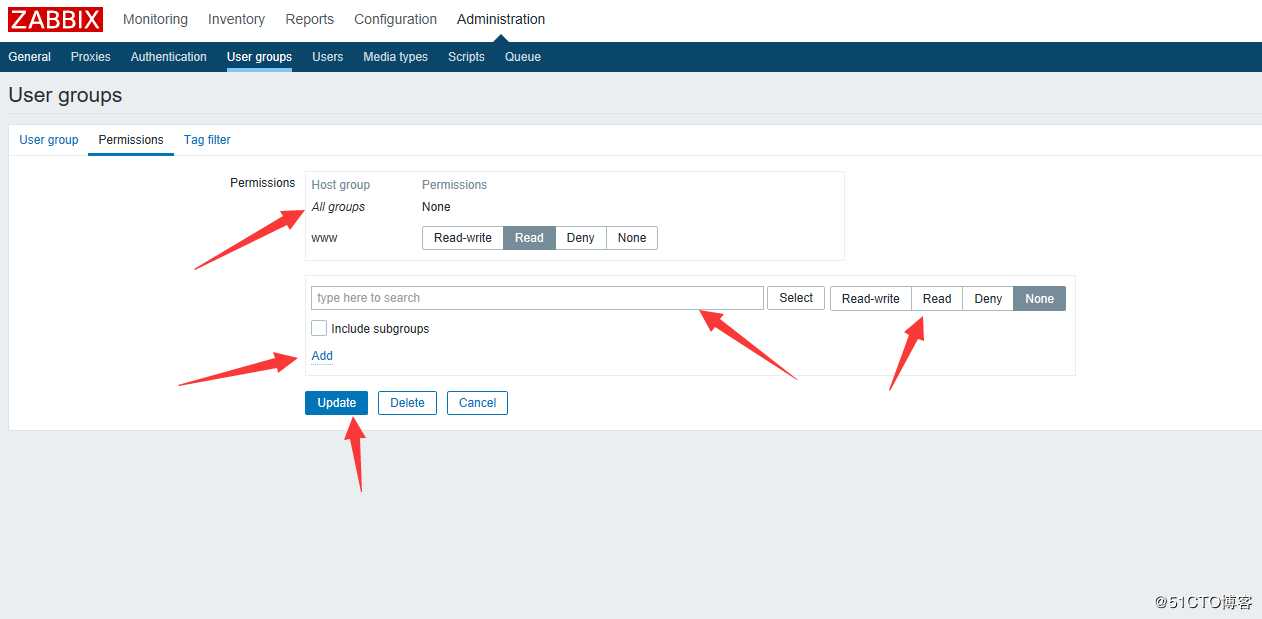Choose None for new host group

point(1040,299)
